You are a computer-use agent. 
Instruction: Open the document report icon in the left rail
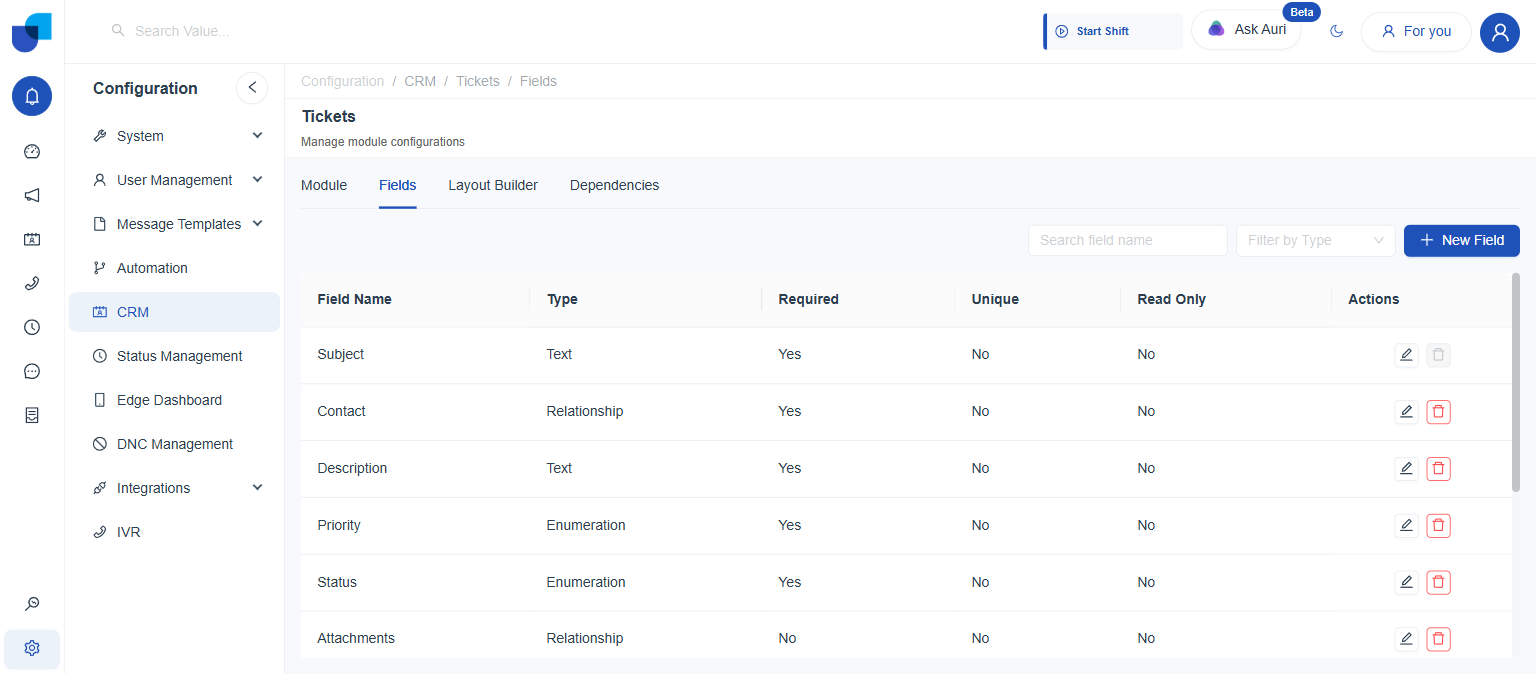[x=32, y=415]
